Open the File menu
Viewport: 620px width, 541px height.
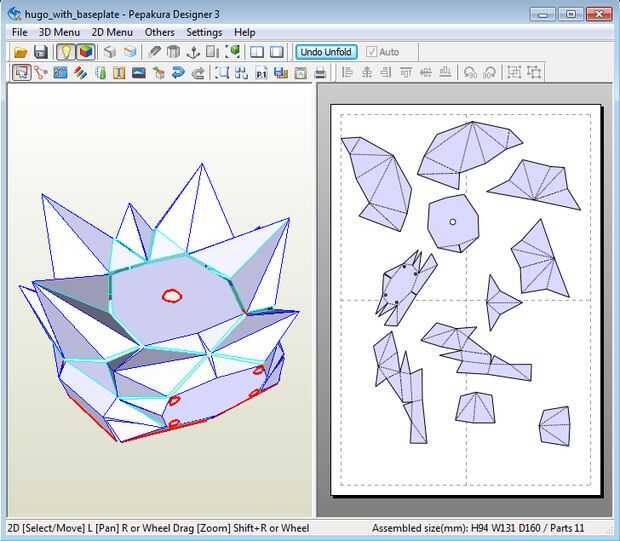19,32
